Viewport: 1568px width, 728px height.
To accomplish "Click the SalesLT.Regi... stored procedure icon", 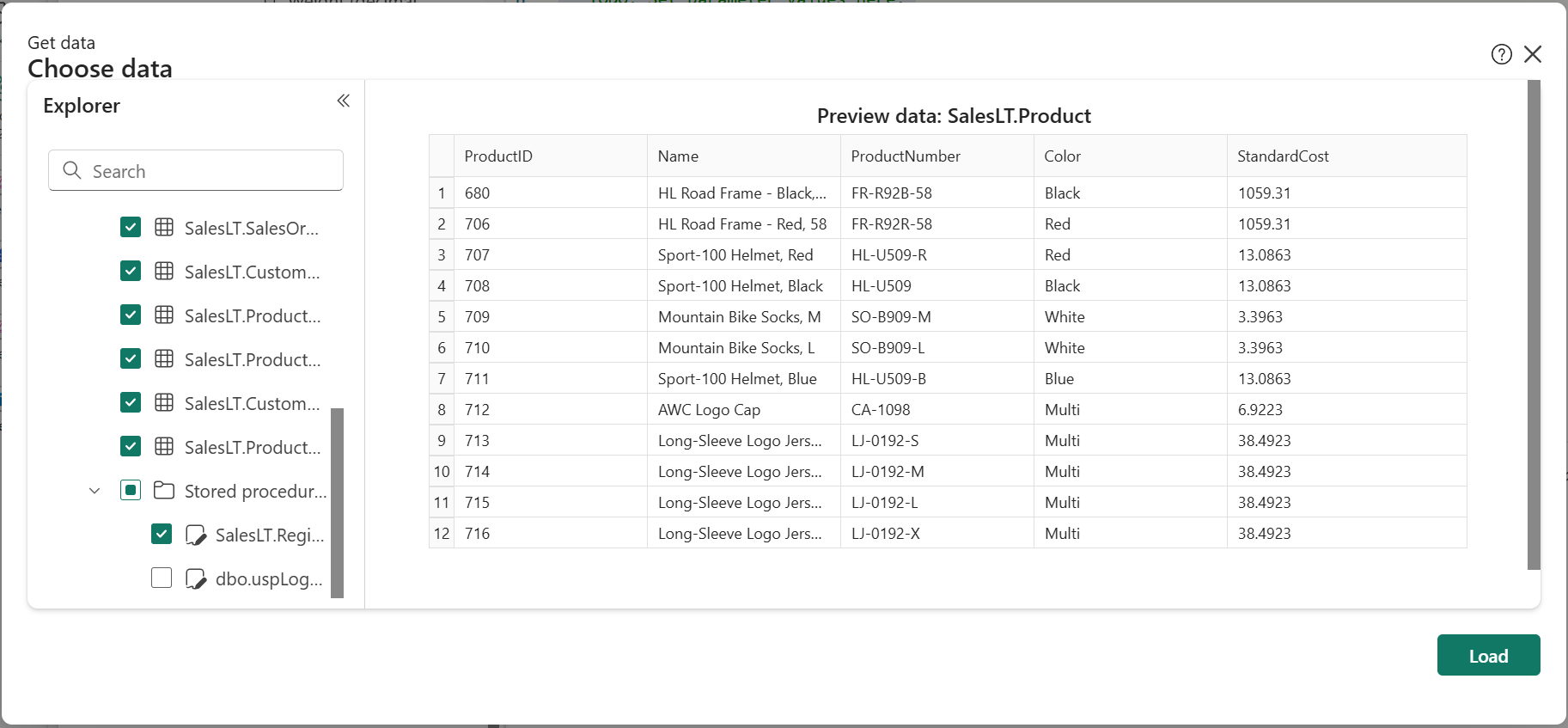I will (x=196, y=535).
